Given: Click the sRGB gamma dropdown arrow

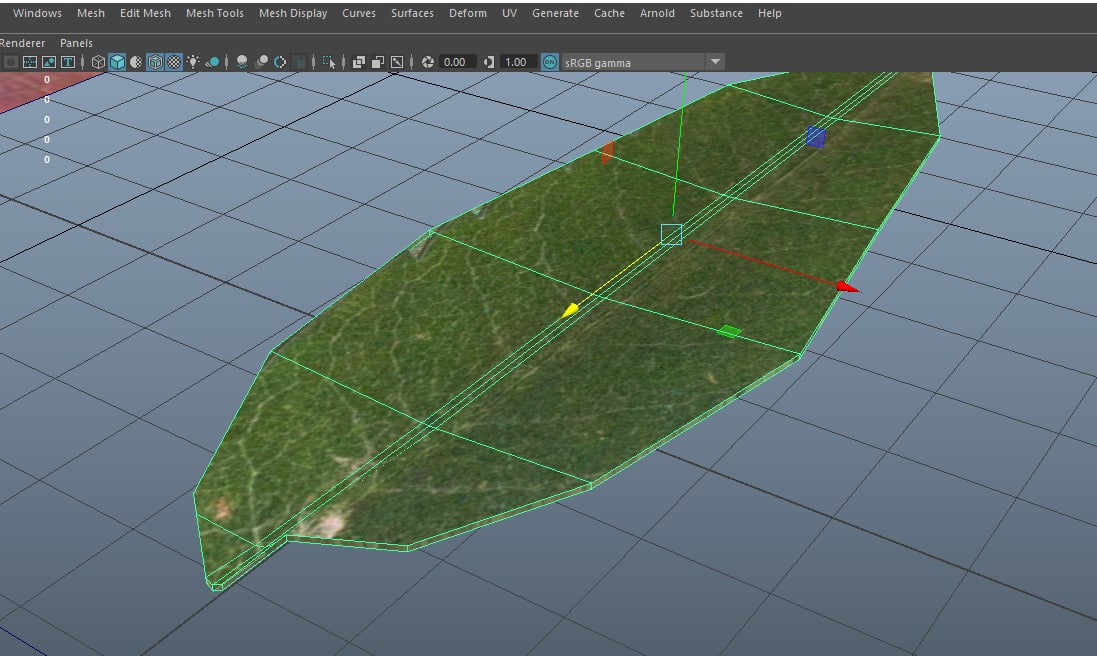Looking at the screenshot, I should click(x=715, y=62).
